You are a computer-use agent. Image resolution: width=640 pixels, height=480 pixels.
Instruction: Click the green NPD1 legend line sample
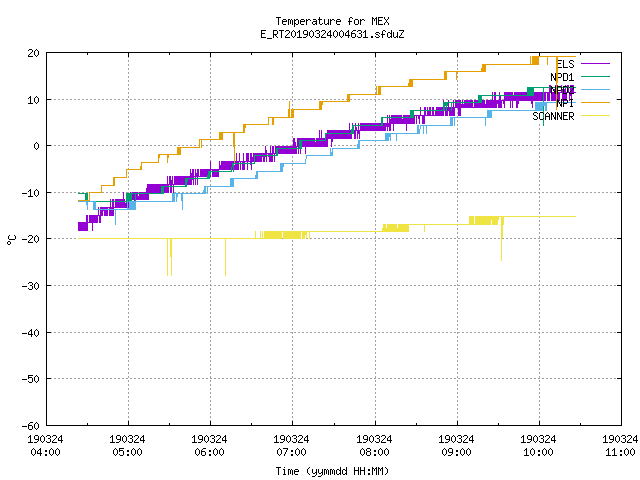click(x=595, y=76)
